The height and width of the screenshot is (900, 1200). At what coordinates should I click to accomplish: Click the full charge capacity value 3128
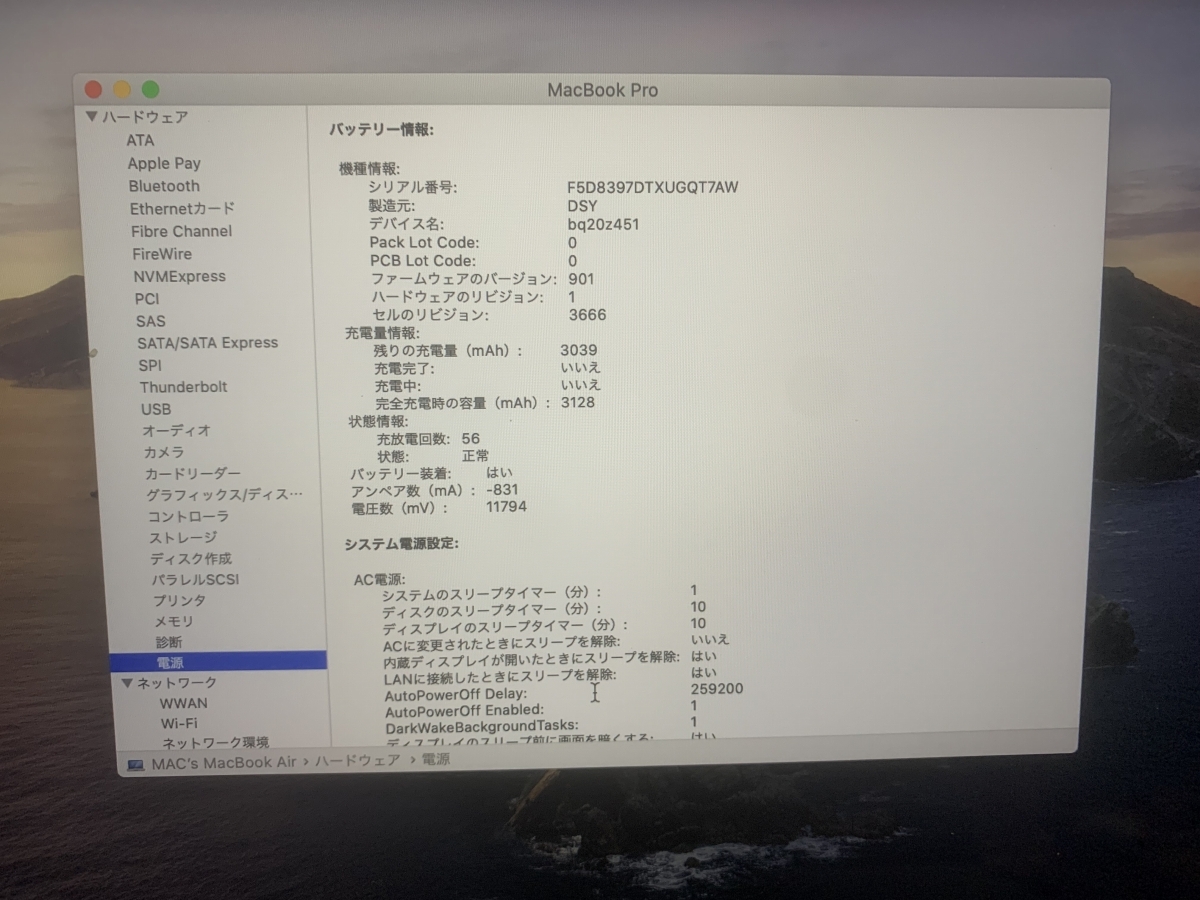pyautogui.click(x=577, y=402)
